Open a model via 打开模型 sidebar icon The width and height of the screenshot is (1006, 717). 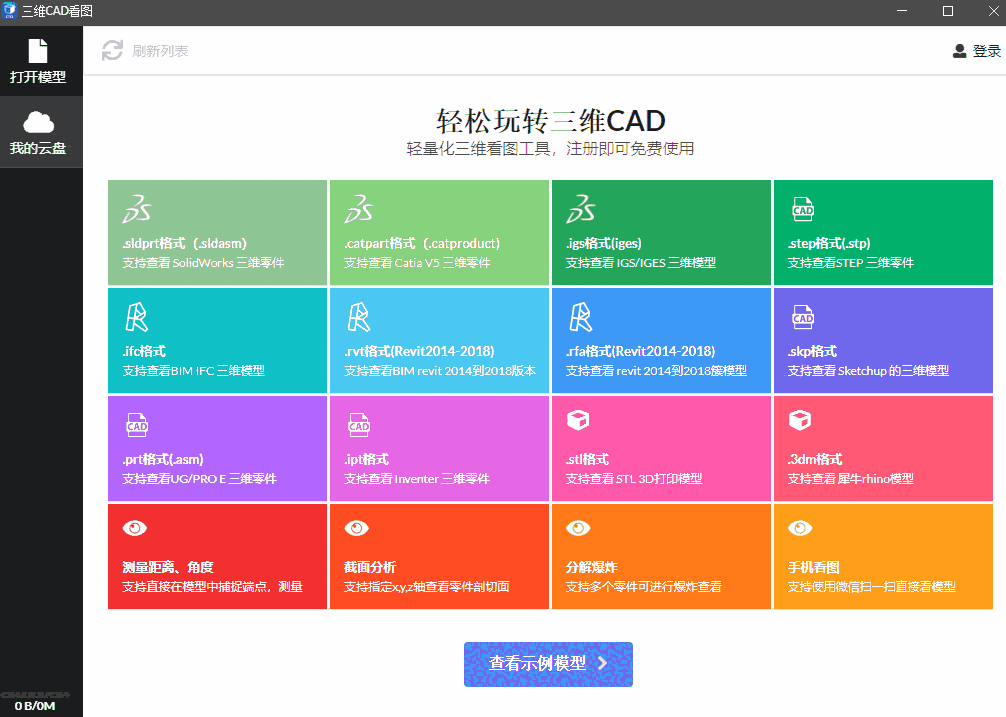[40, 60]
